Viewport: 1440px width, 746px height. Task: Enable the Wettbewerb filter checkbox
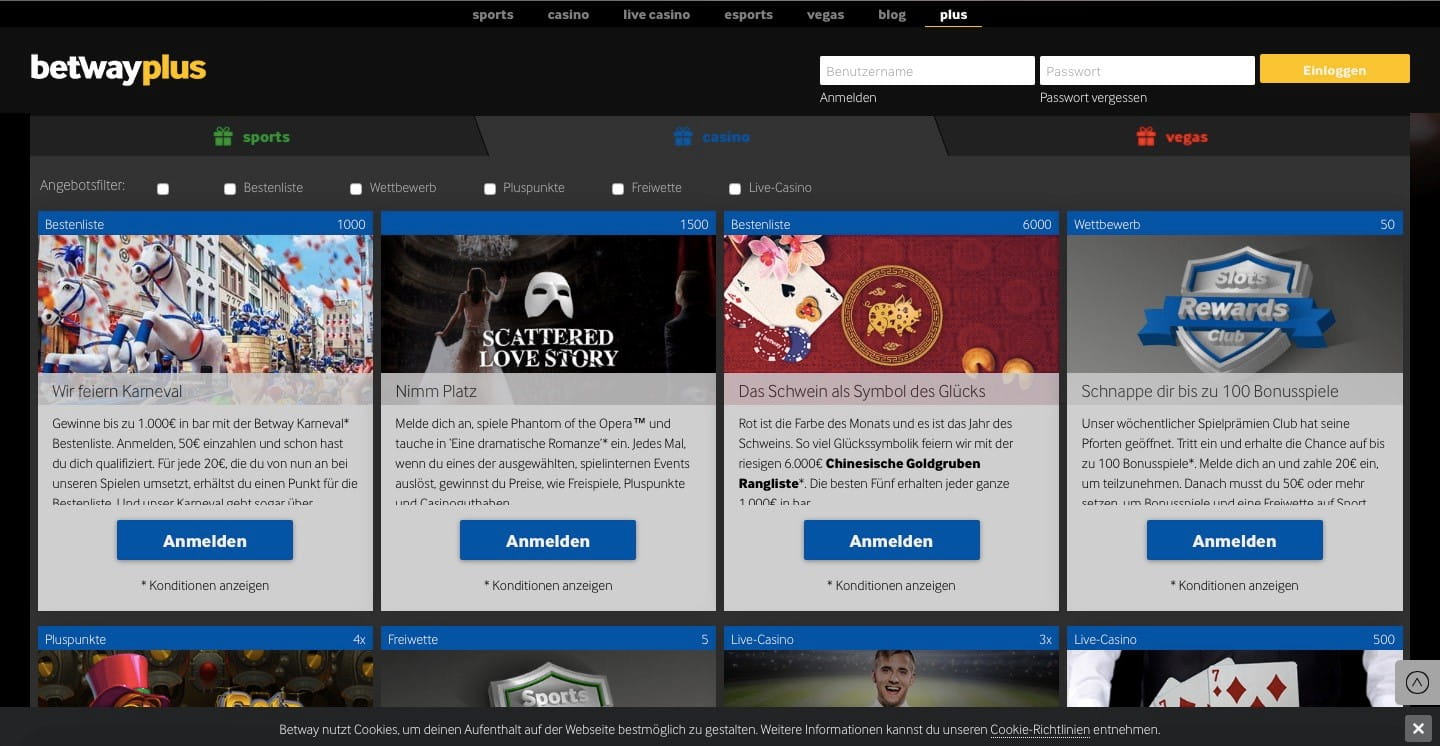[x=356, y=189]
